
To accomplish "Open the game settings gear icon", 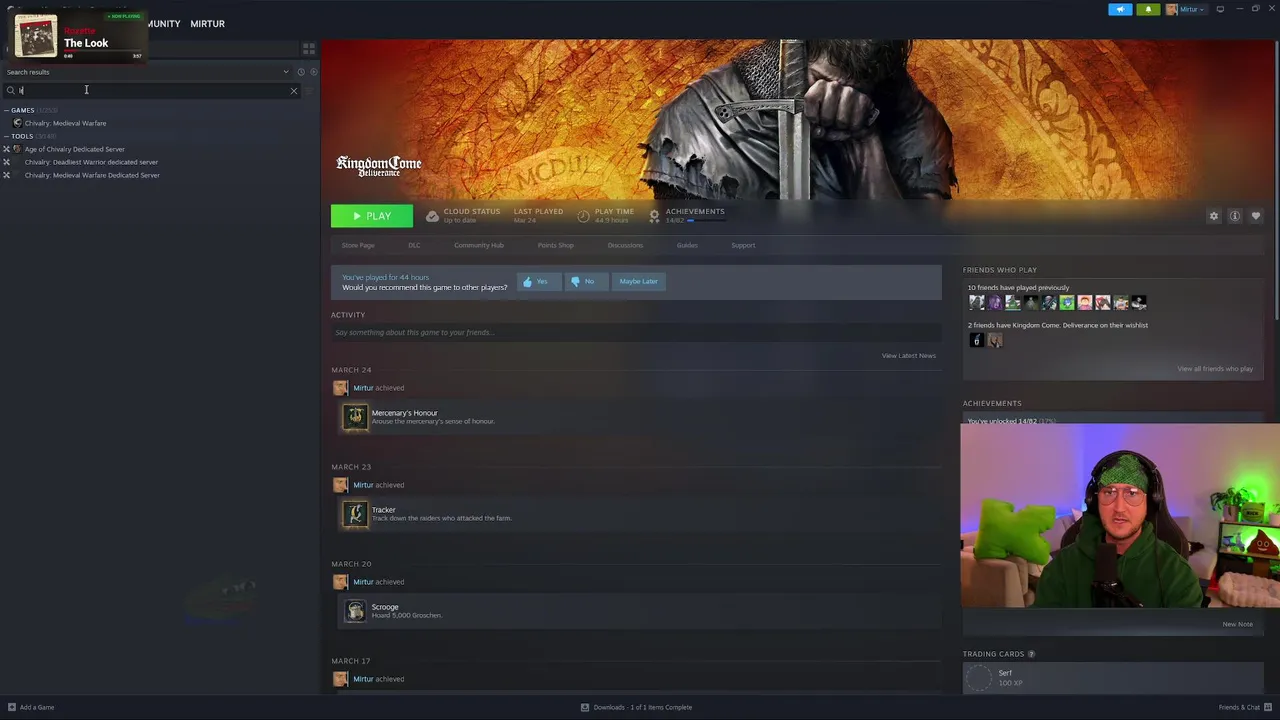I will pos(1214,216).
